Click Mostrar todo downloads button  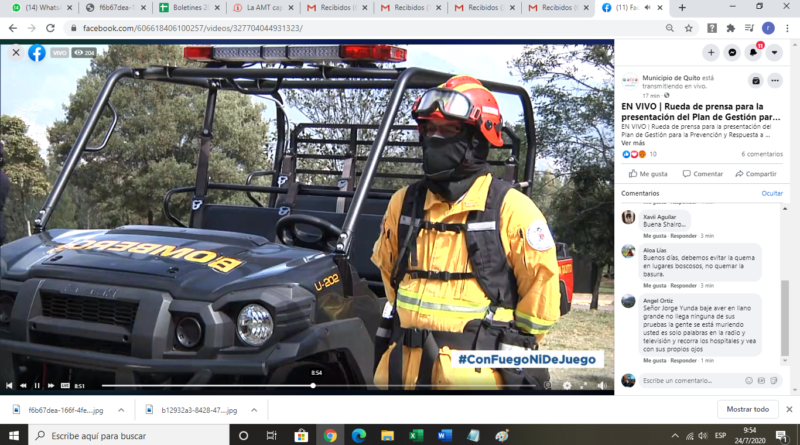point(747,409)
